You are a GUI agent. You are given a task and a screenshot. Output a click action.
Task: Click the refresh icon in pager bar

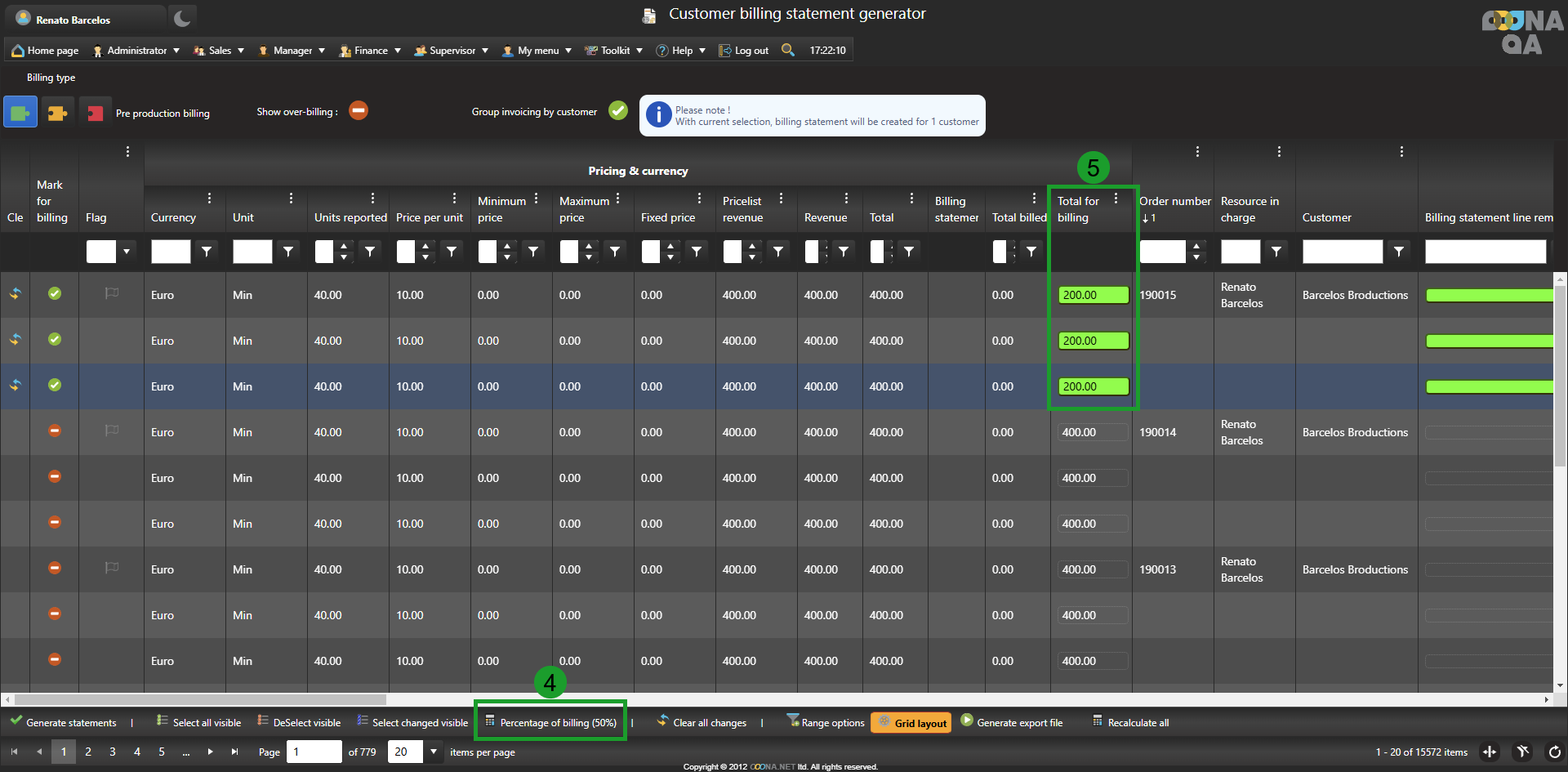click(x=1554, y=752)
